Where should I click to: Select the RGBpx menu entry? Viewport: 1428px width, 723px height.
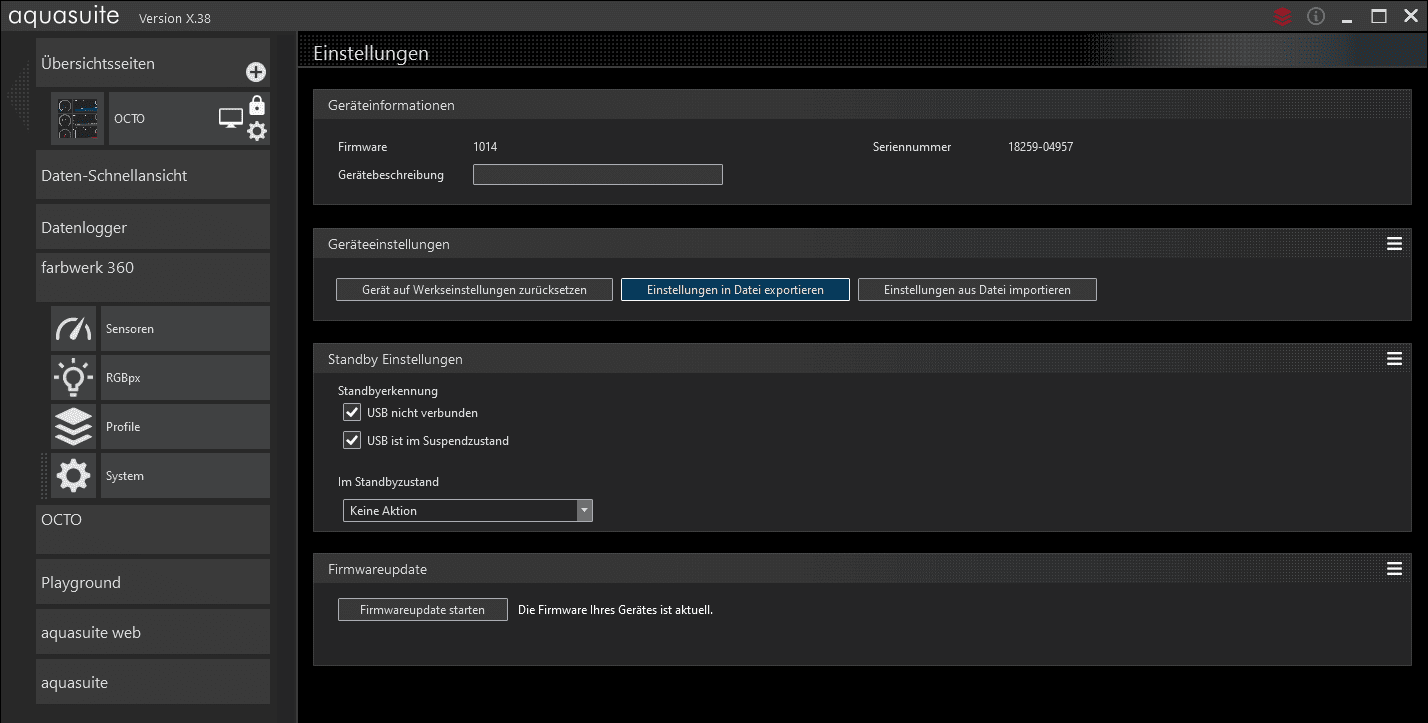click(x=185, y=378)
